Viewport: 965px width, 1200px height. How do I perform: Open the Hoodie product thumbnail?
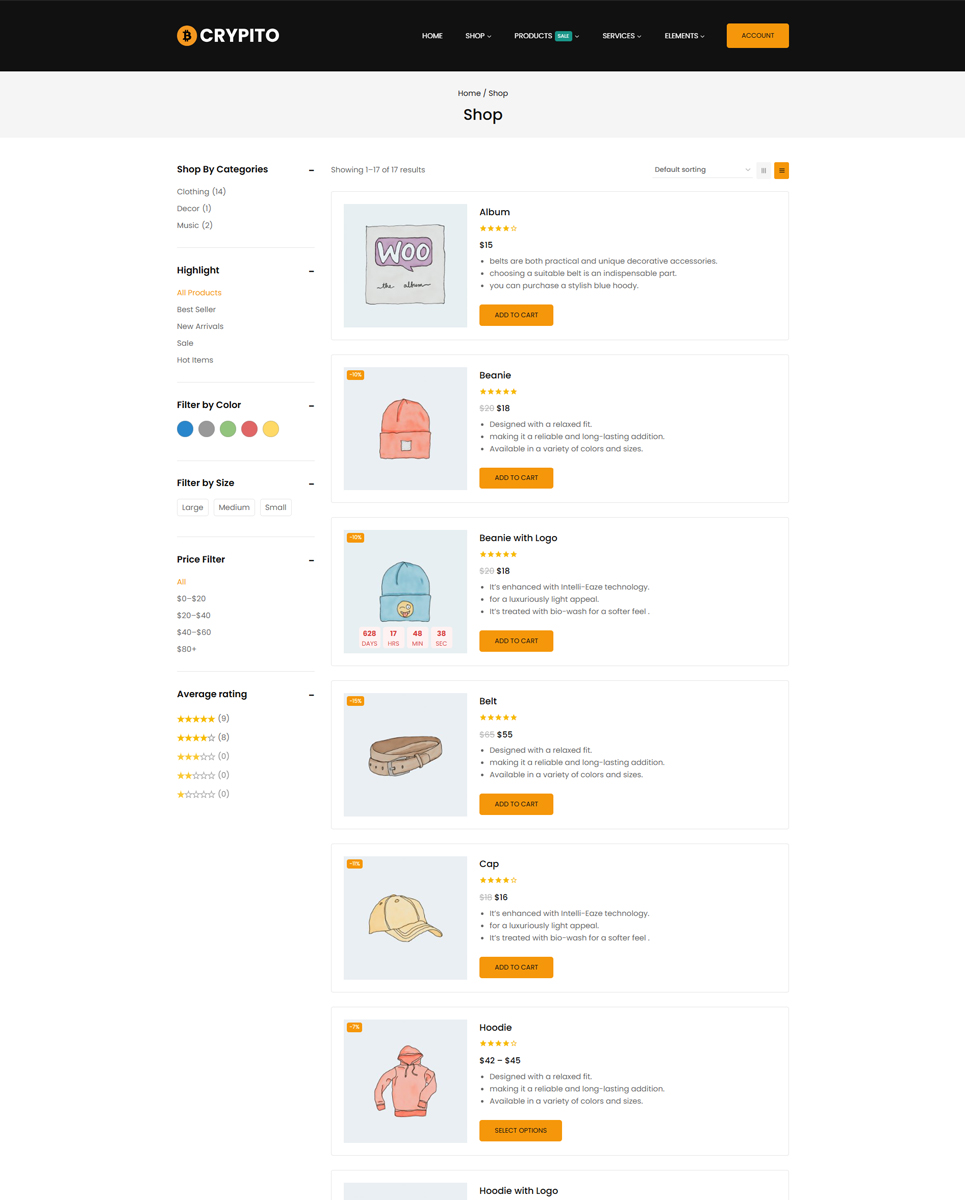tap(405, 1081)
